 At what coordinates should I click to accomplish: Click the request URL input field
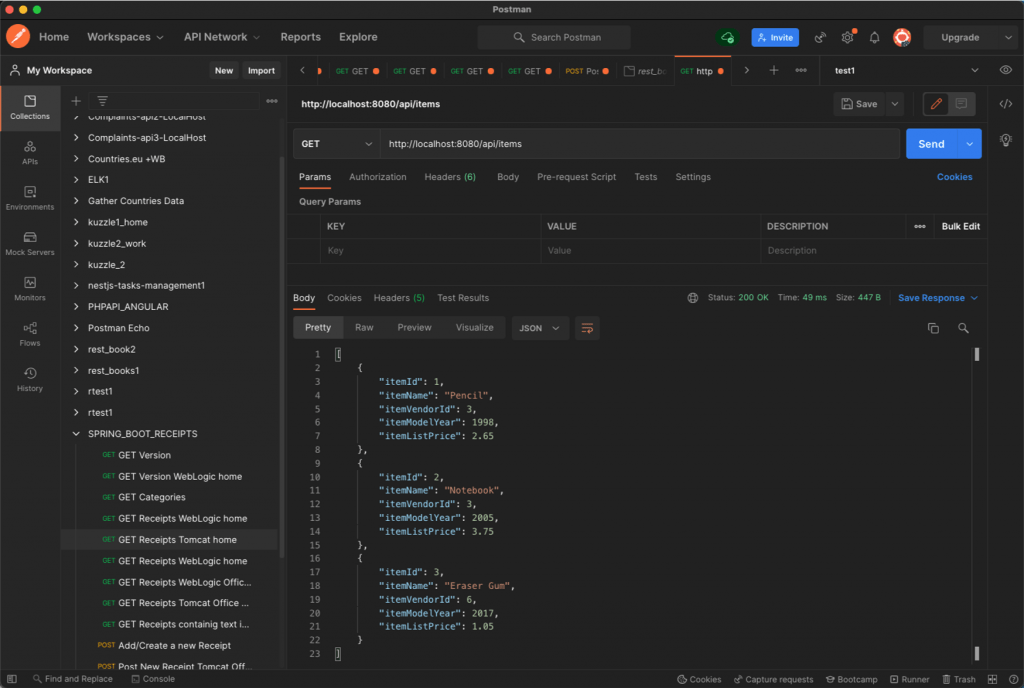point(640,144)
